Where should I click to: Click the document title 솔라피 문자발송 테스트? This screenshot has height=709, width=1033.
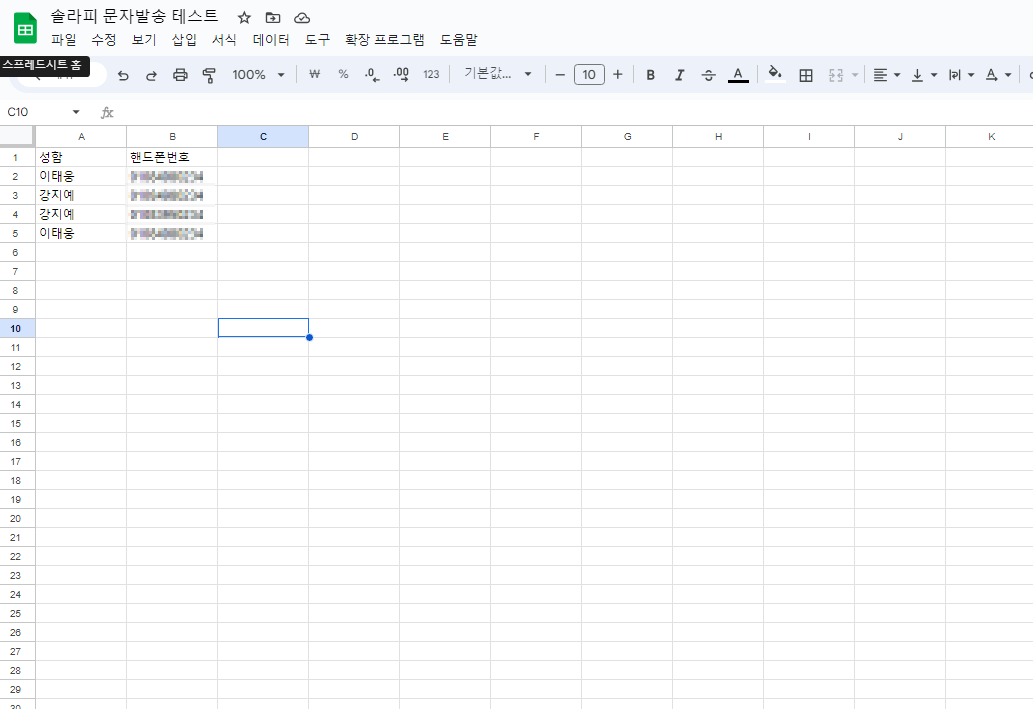point(134,16)
